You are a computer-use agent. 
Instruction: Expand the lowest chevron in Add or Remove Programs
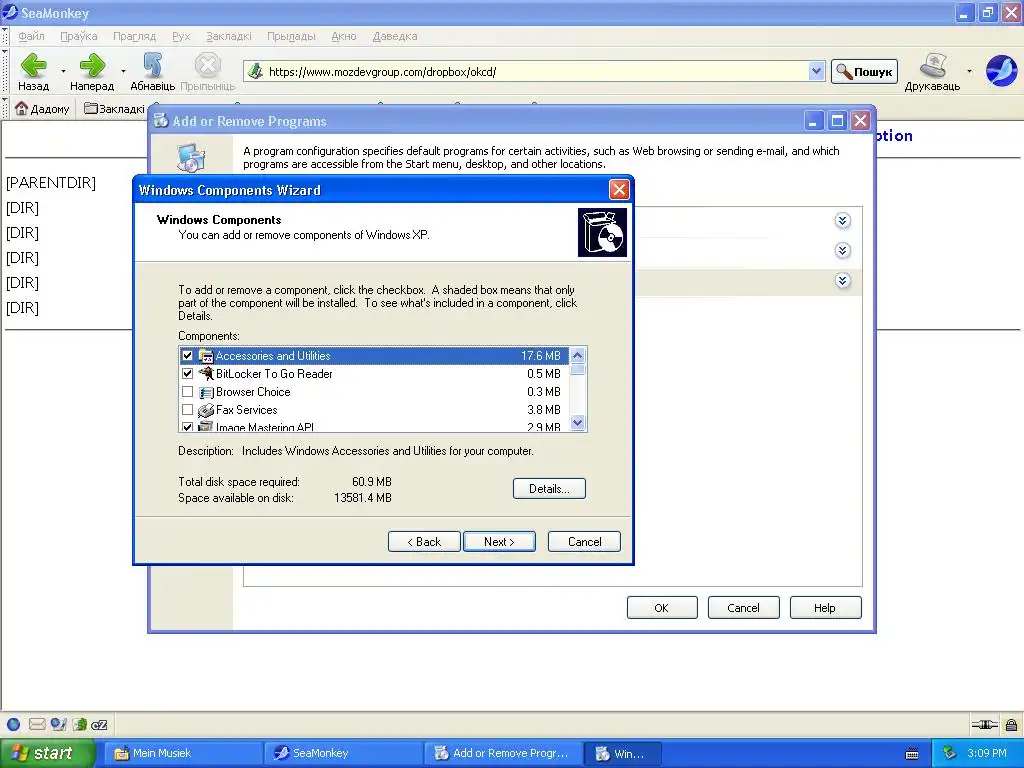pyautogui.click(x=842, y=281)
